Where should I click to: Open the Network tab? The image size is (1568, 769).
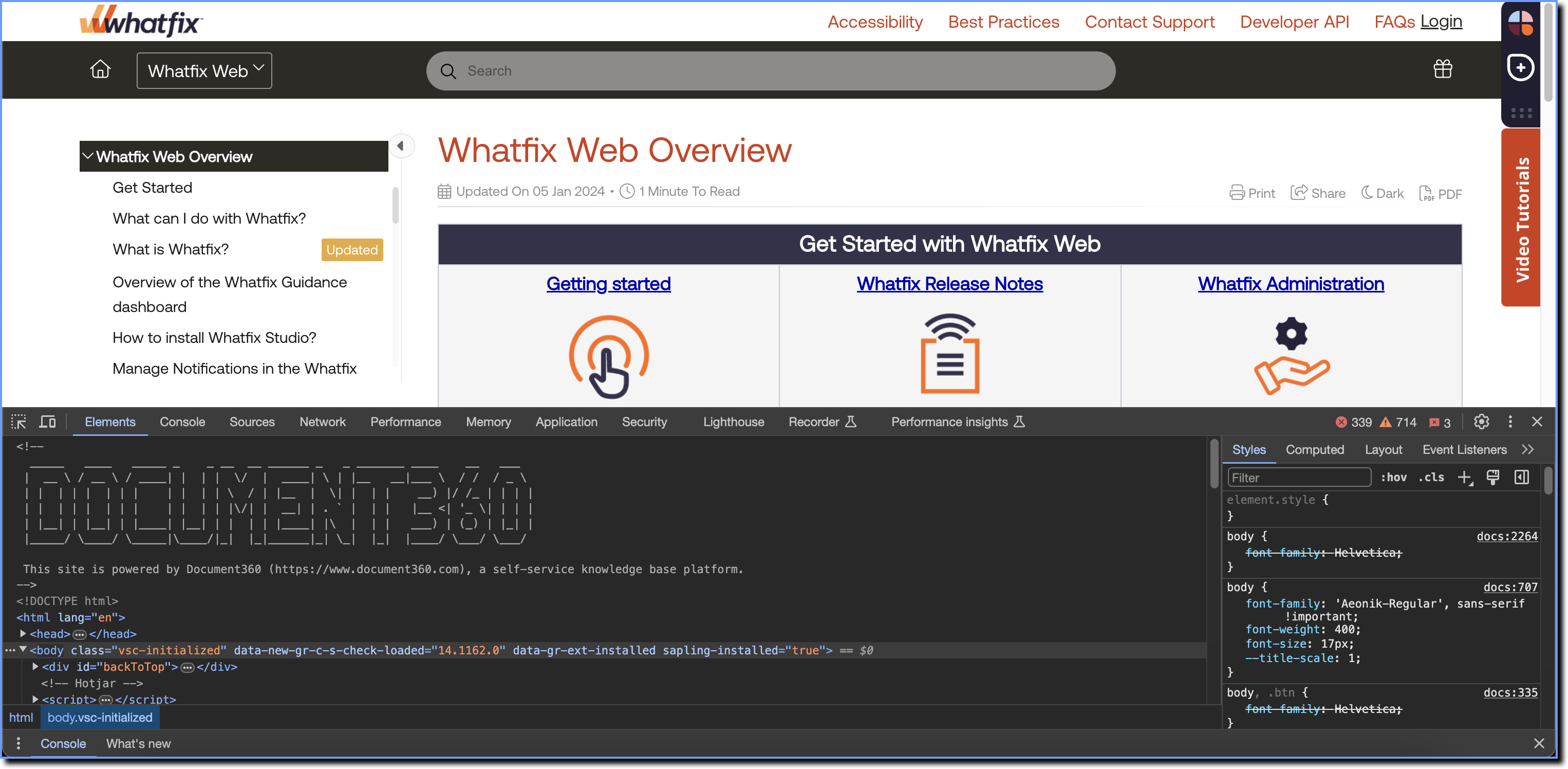tap(322, 422)
